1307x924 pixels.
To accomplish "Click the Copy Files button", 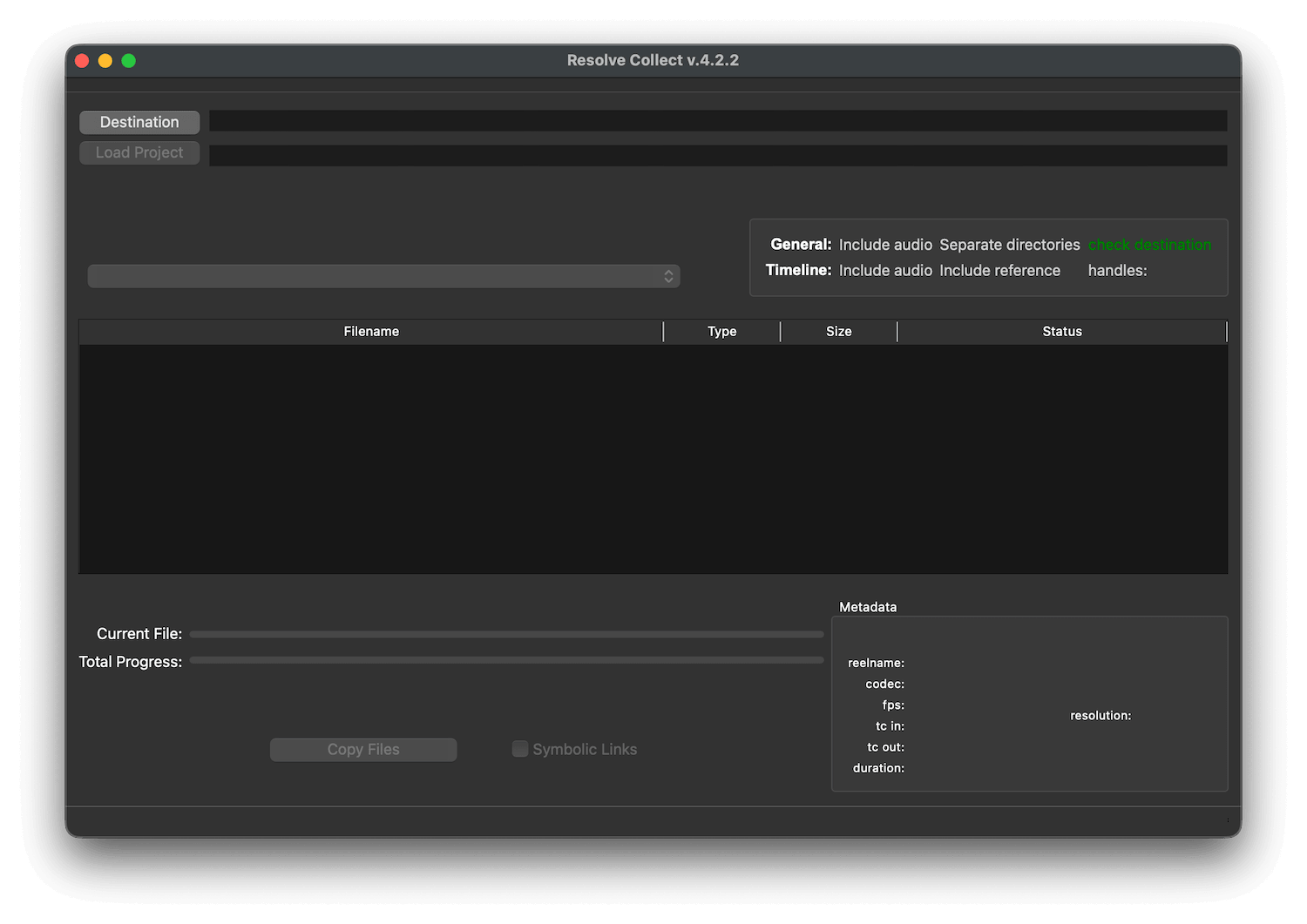I will pos(363,750).
